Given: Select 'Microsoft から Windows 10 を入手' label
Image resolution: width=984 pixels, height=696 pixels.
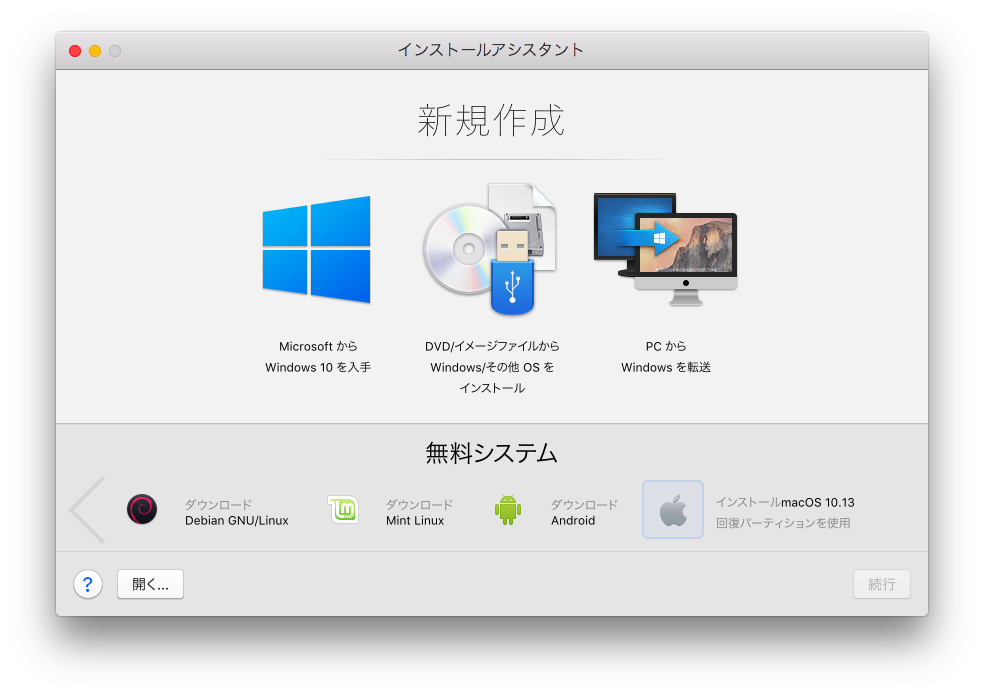Looking at the screenshot, I should 318,356.
